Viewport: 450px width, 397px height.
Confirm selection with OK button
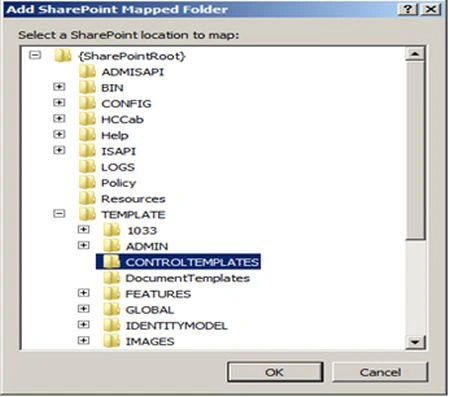[275, 372]
